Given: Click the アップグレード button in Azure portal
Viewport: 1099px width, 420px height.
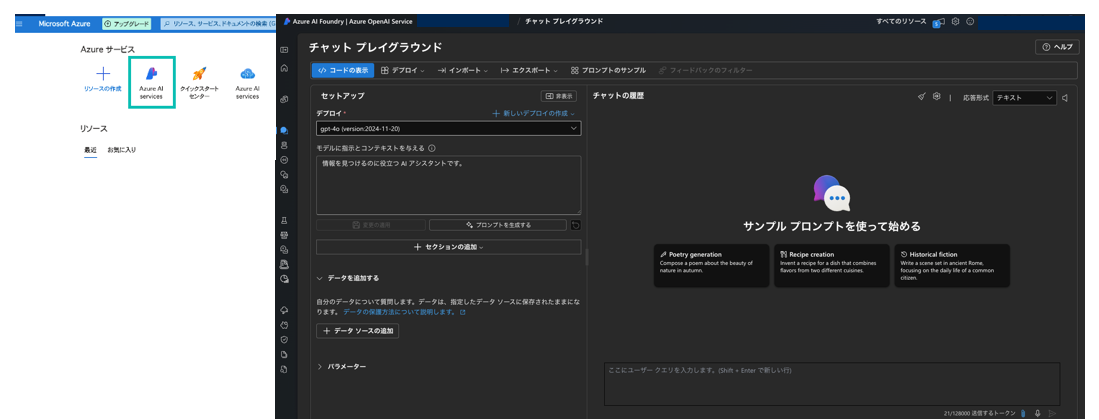Looking at the screenshot, I should tap(127, 24).
